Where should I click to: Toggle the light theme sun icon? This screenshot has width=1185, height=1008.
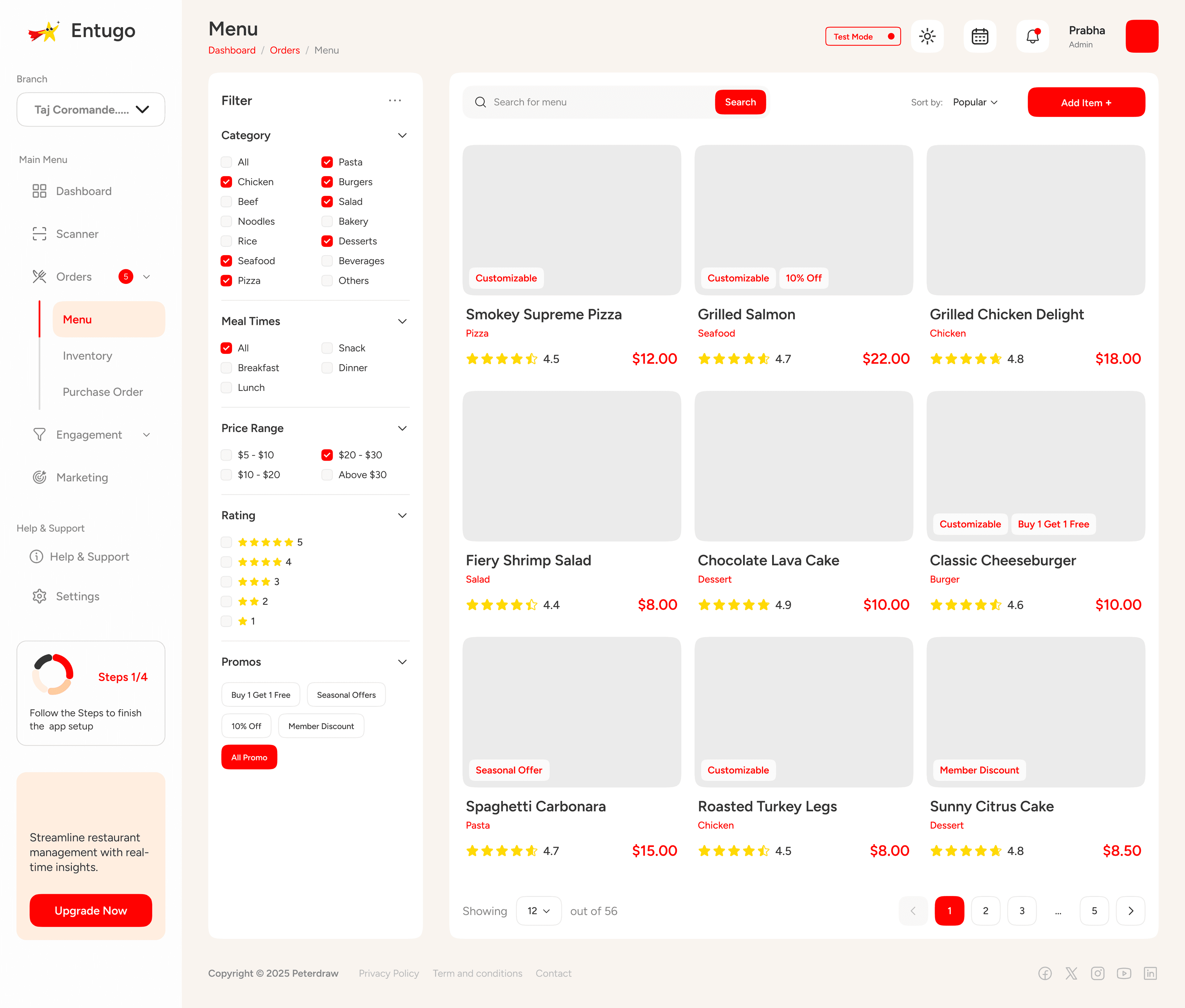point(927,37)
